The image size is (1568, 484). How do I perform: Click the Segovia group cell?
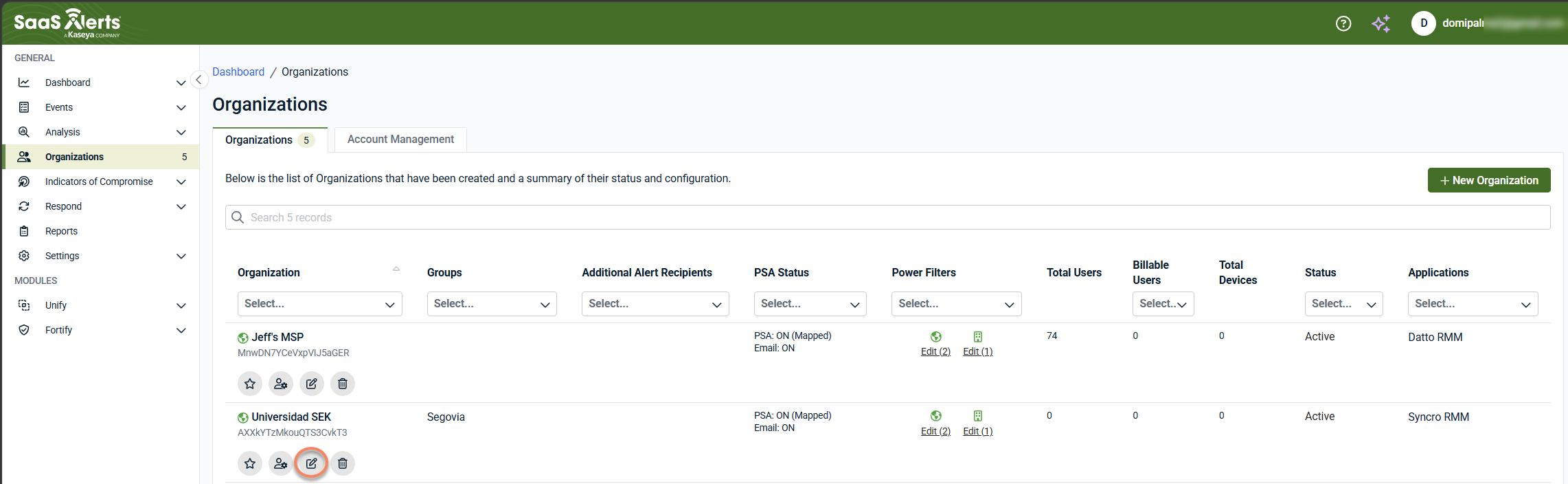(446, 417)
